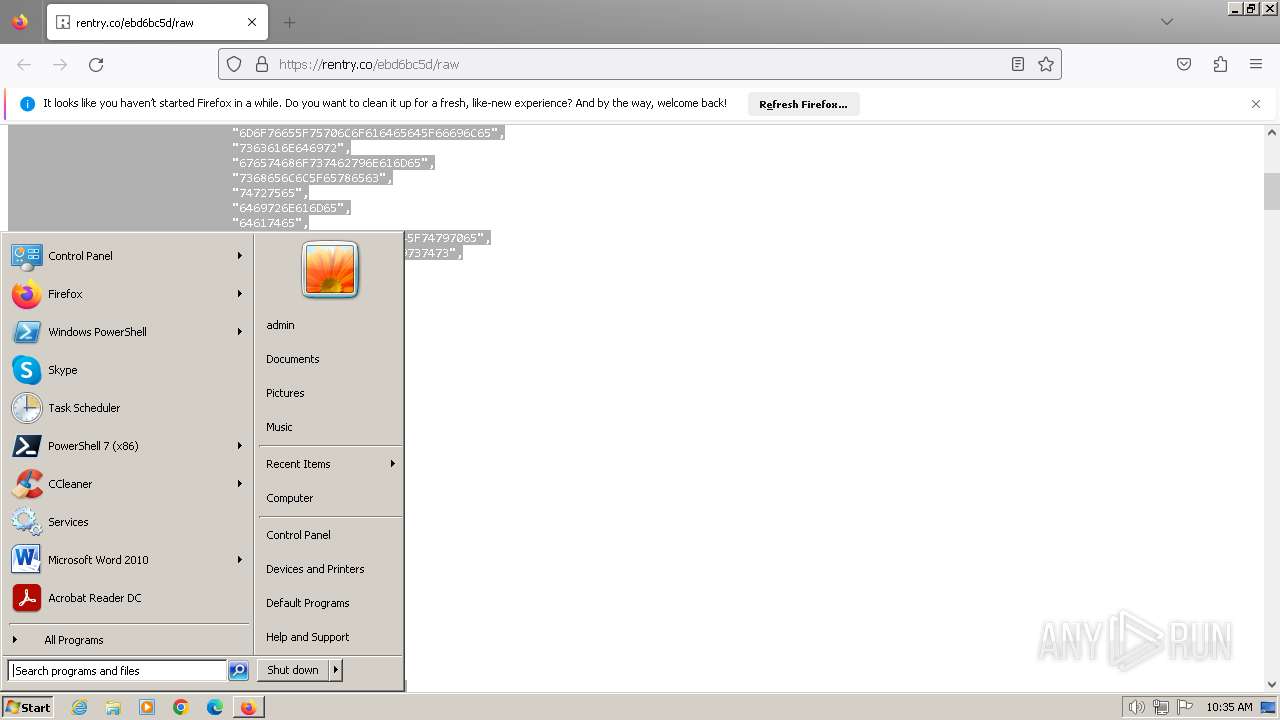Open Help and Support

(308, 637)
